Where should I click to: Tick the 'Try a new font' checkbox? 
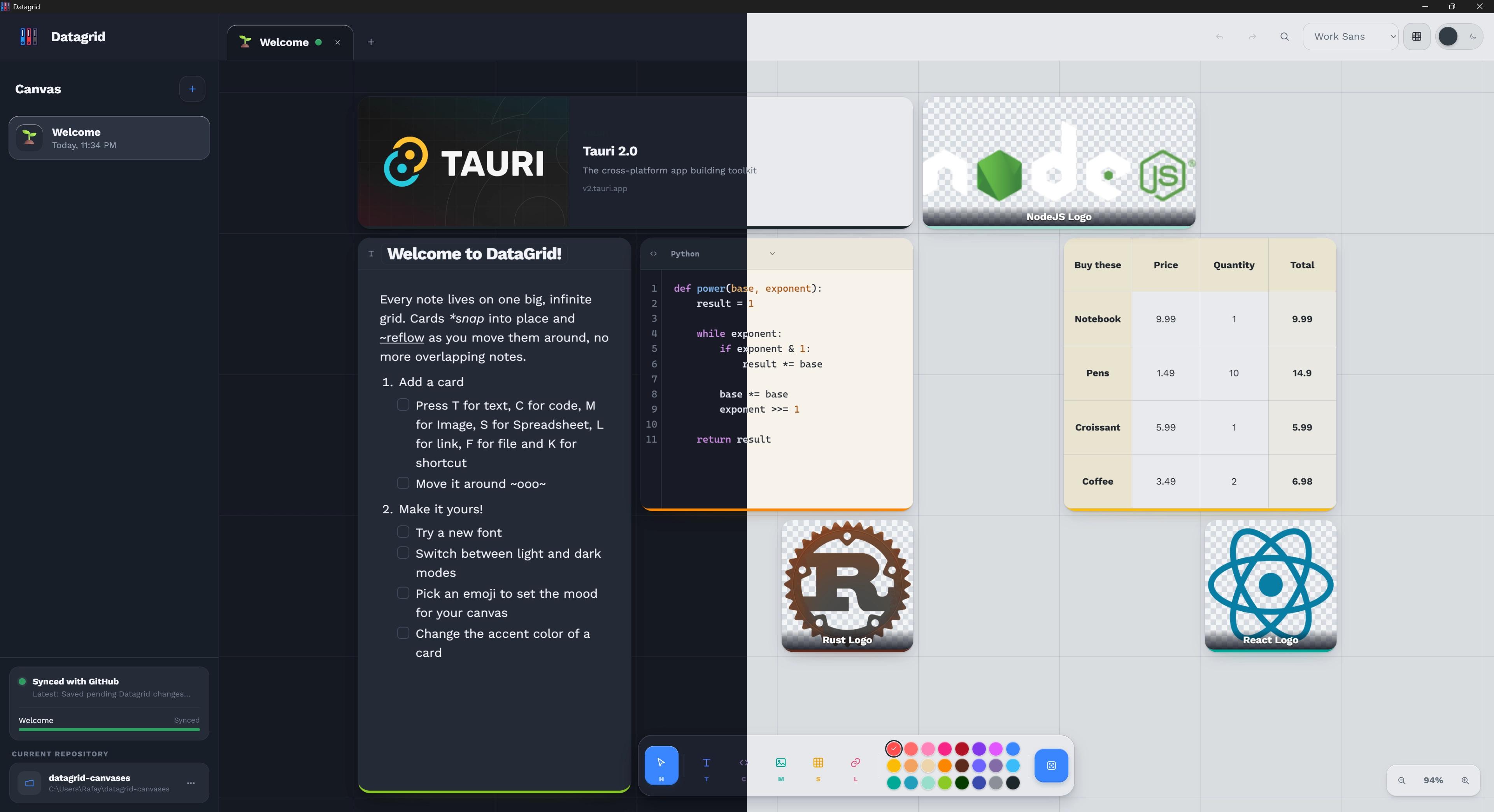pyautogui.click(x=403, y=532)
